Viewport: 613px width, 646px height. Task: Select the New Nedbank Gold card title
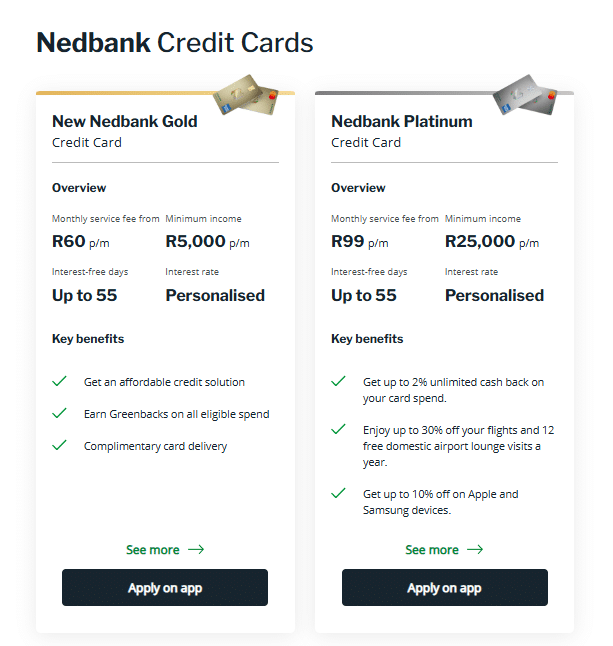pyautogui.click(x=125, y=121)
